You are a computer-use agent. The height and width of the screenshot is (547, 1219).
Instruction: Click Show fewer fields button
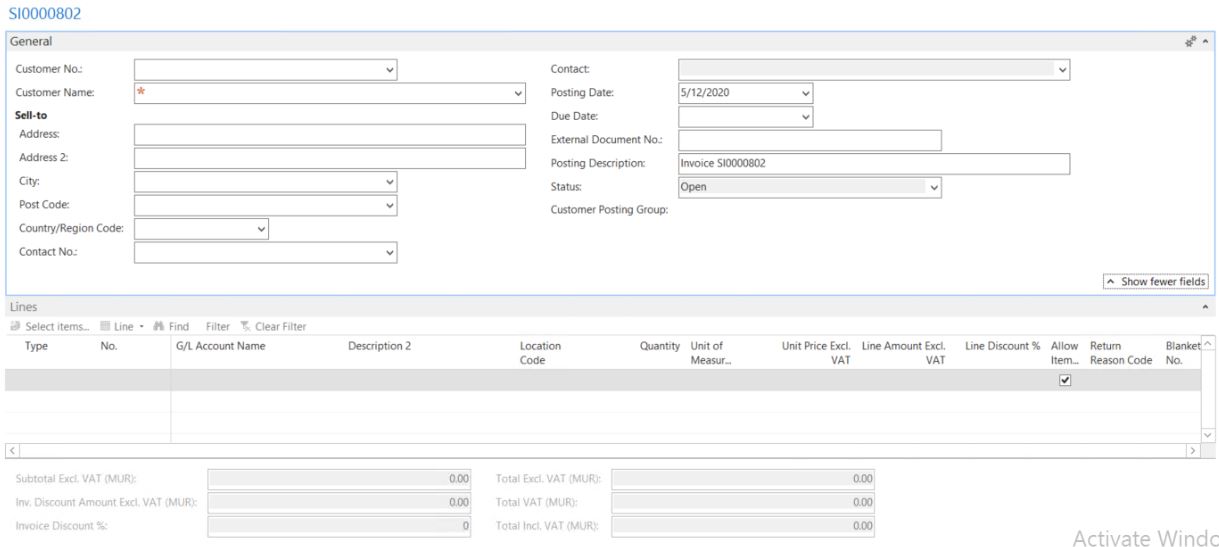[1156, 281]
